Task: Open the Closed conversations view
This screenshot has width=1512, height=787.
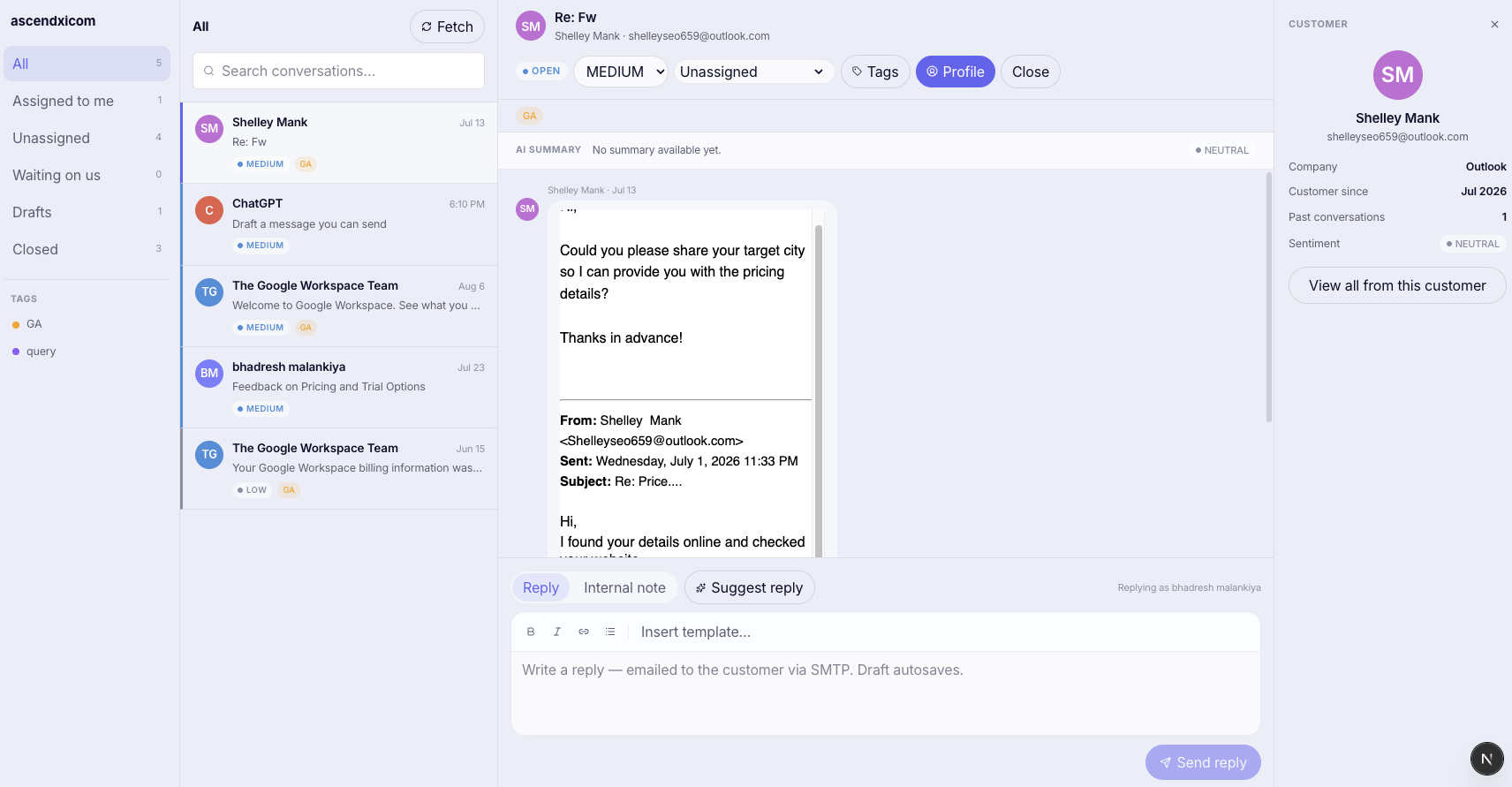Action: click(x=87, y=249)
